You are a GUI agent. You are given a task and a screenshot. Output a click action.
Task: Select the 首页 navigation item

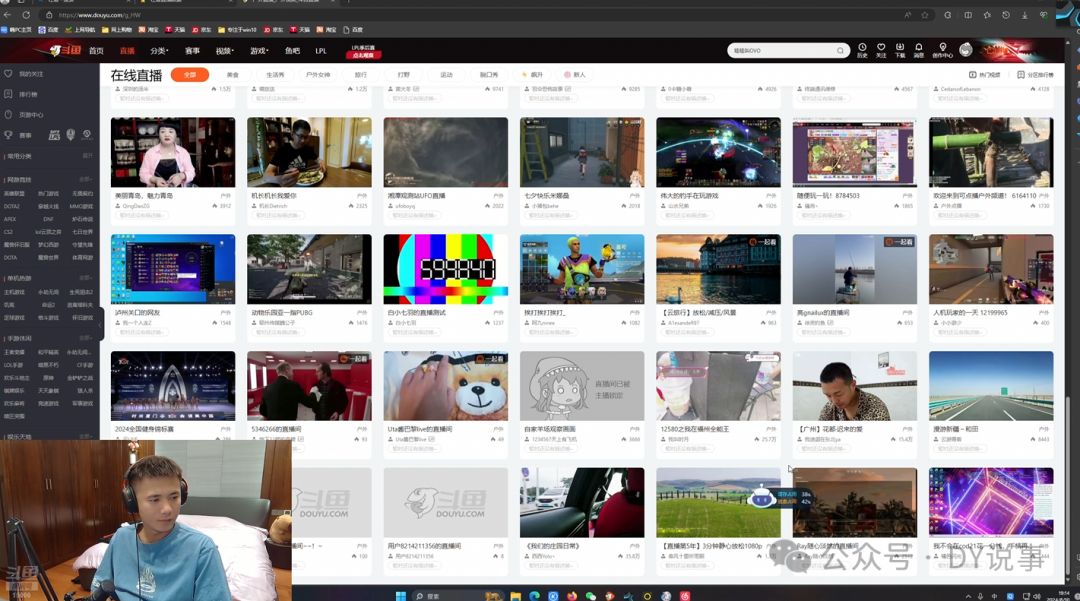coord(96,50)
